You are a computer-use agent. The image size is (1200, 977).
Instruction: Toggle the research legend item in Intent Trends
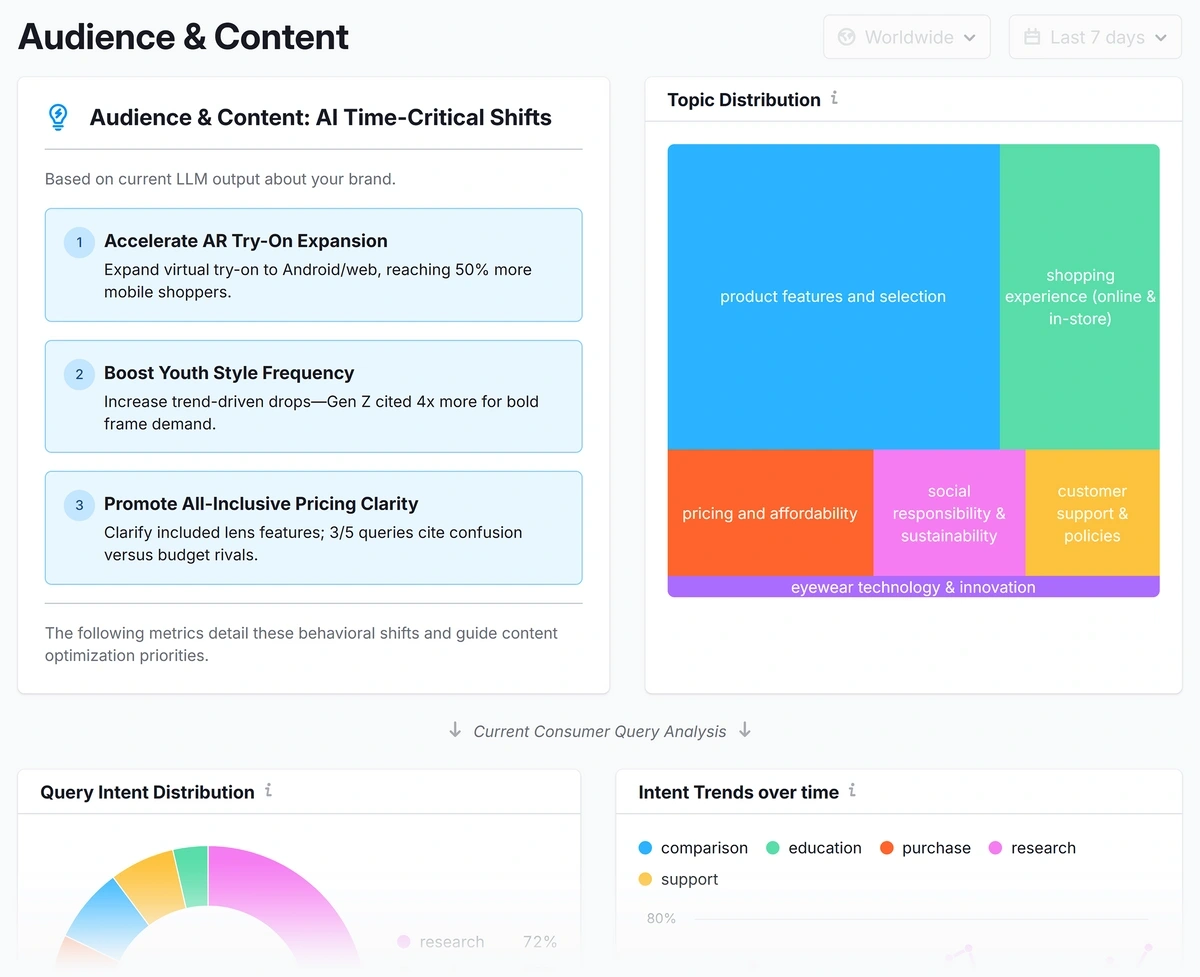point(1032,848)
